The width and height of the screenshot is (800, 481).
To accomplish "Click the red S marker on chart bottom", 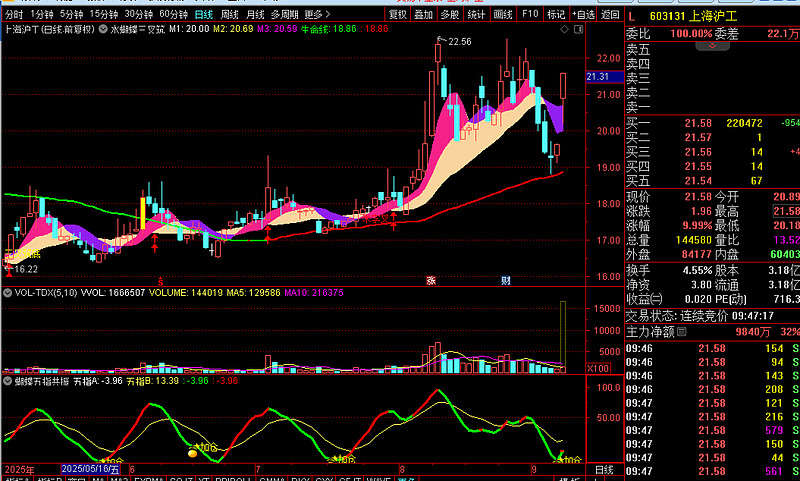I will point(162,280).
